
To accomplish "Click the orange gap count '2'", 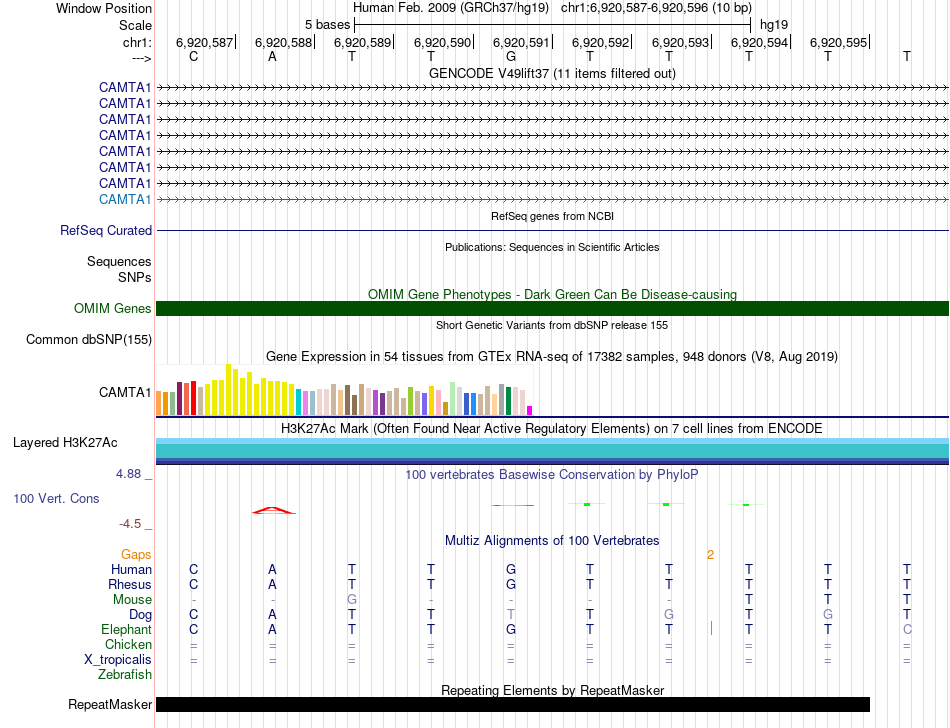I will 710,554.
